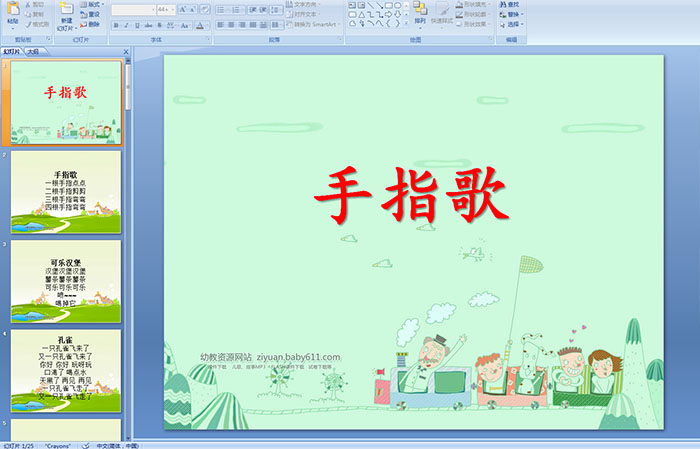Click the Cut (剪切) command
This screenshot has width=700, height=449.
click(x=34, y=4)
